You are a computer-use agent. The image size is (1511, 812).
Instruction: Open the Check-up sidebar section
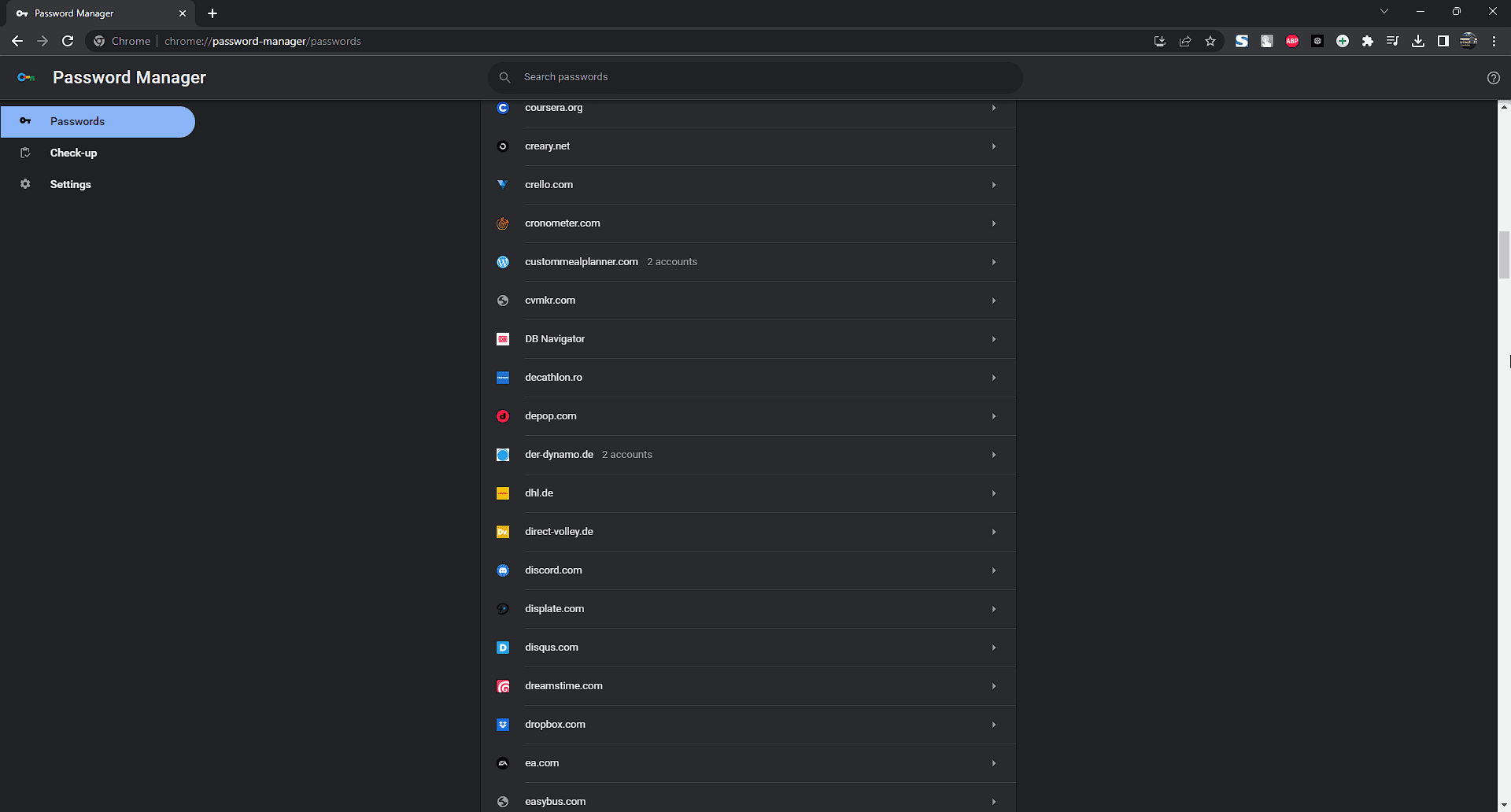pos(98,153)
